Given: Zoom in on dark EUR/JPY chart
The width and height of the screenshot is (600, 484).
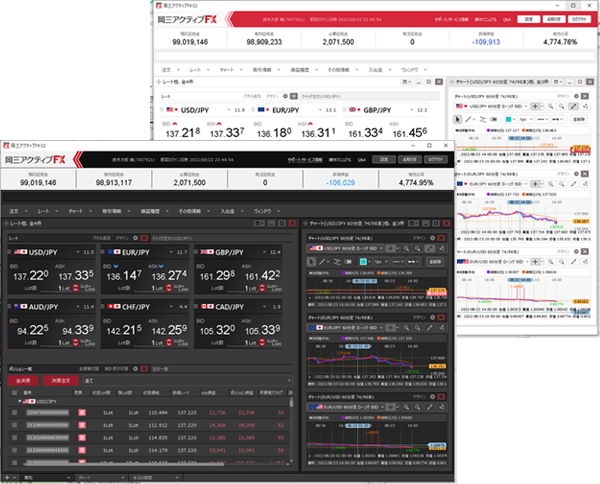Looking at the screenshot, I should [x=406, y=328].
